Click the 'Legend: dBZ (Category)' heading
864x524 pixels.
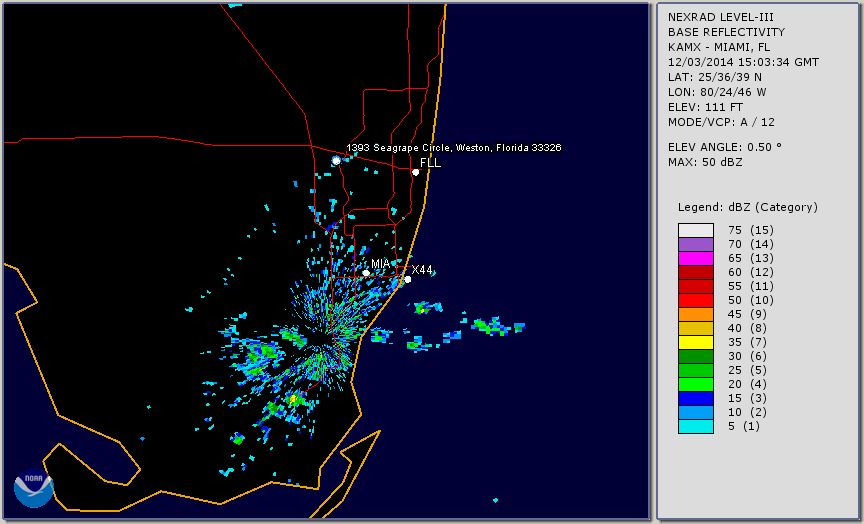(748, 207)
